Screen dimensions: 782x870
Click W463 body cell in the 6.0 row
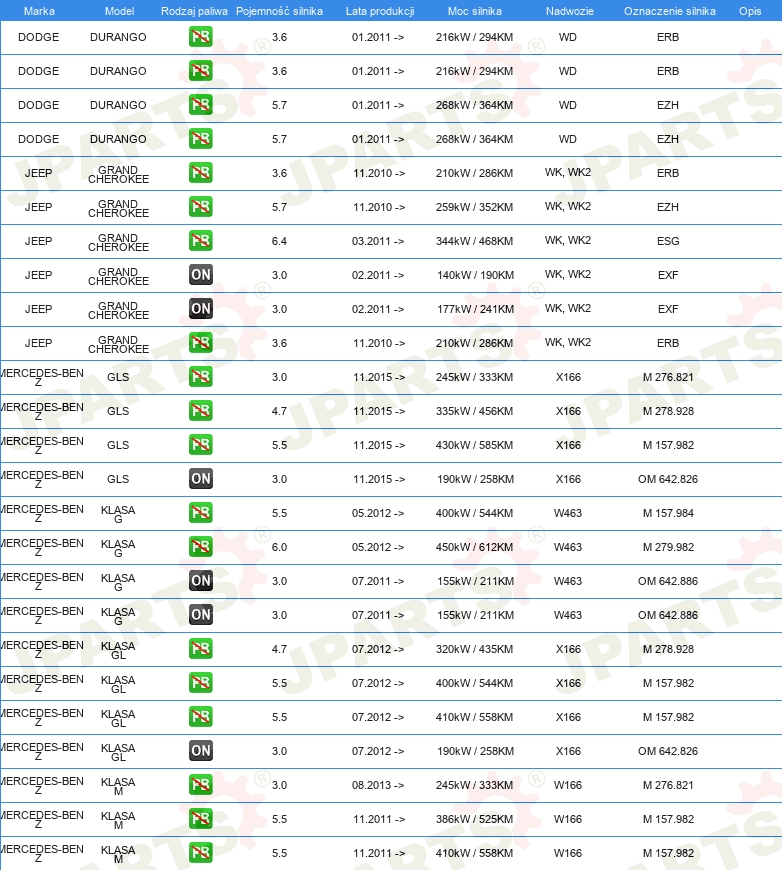click(x=568, y=547)
